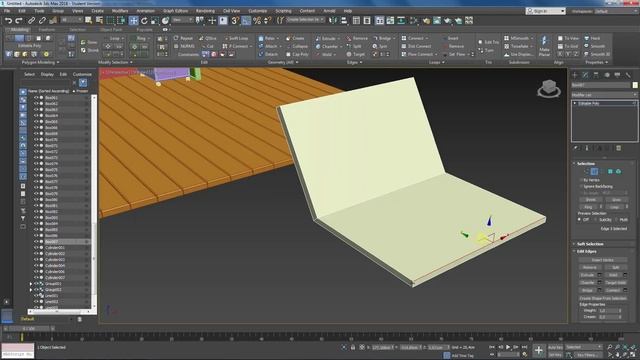
Task: Open the Modifier List dropdown
Action: pos(604,95)
